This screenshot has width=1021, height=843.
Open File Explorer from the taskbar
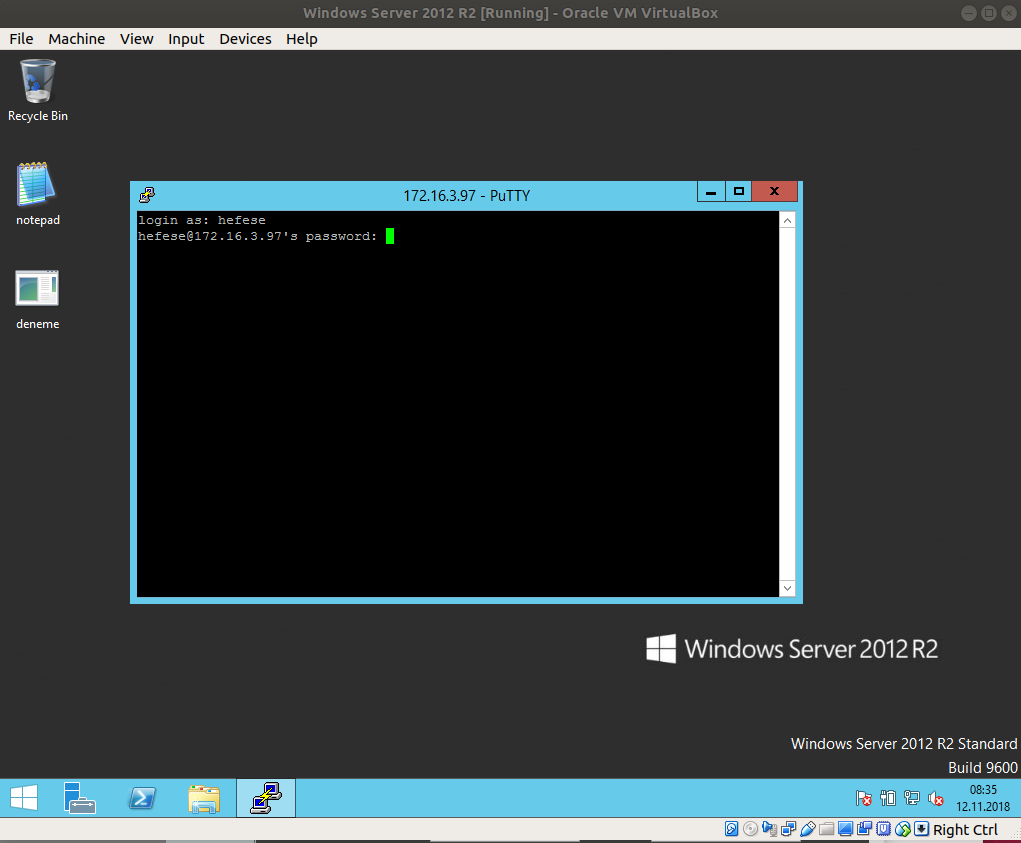(204, 798)
